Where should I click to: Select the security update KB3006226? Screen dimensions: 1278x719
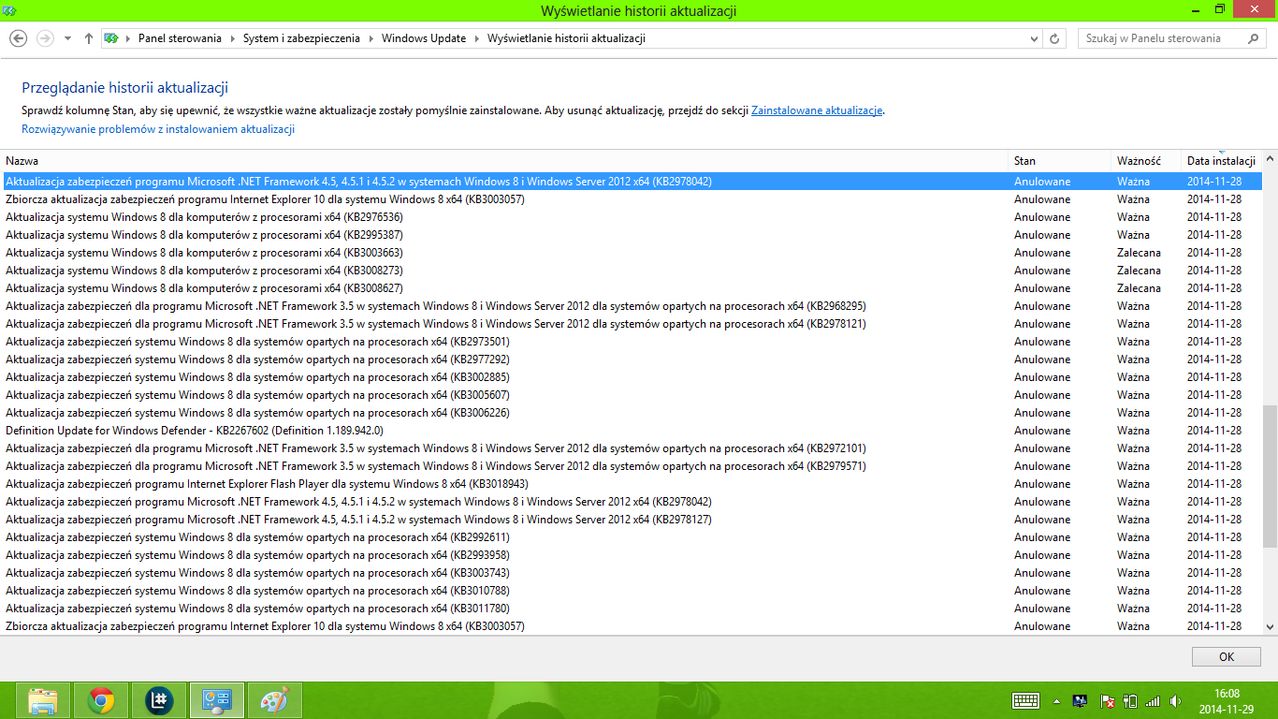631,413
